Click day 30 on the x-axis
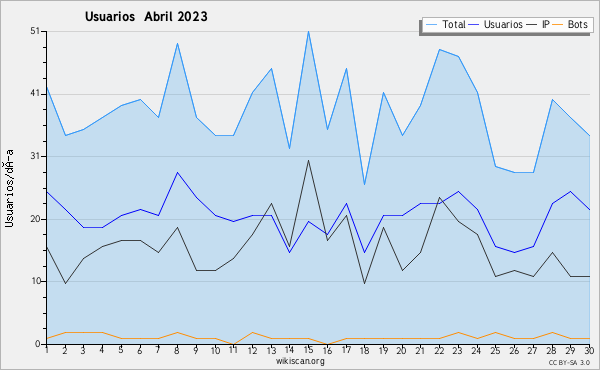600x370 pixels. (x=589, y=350)
